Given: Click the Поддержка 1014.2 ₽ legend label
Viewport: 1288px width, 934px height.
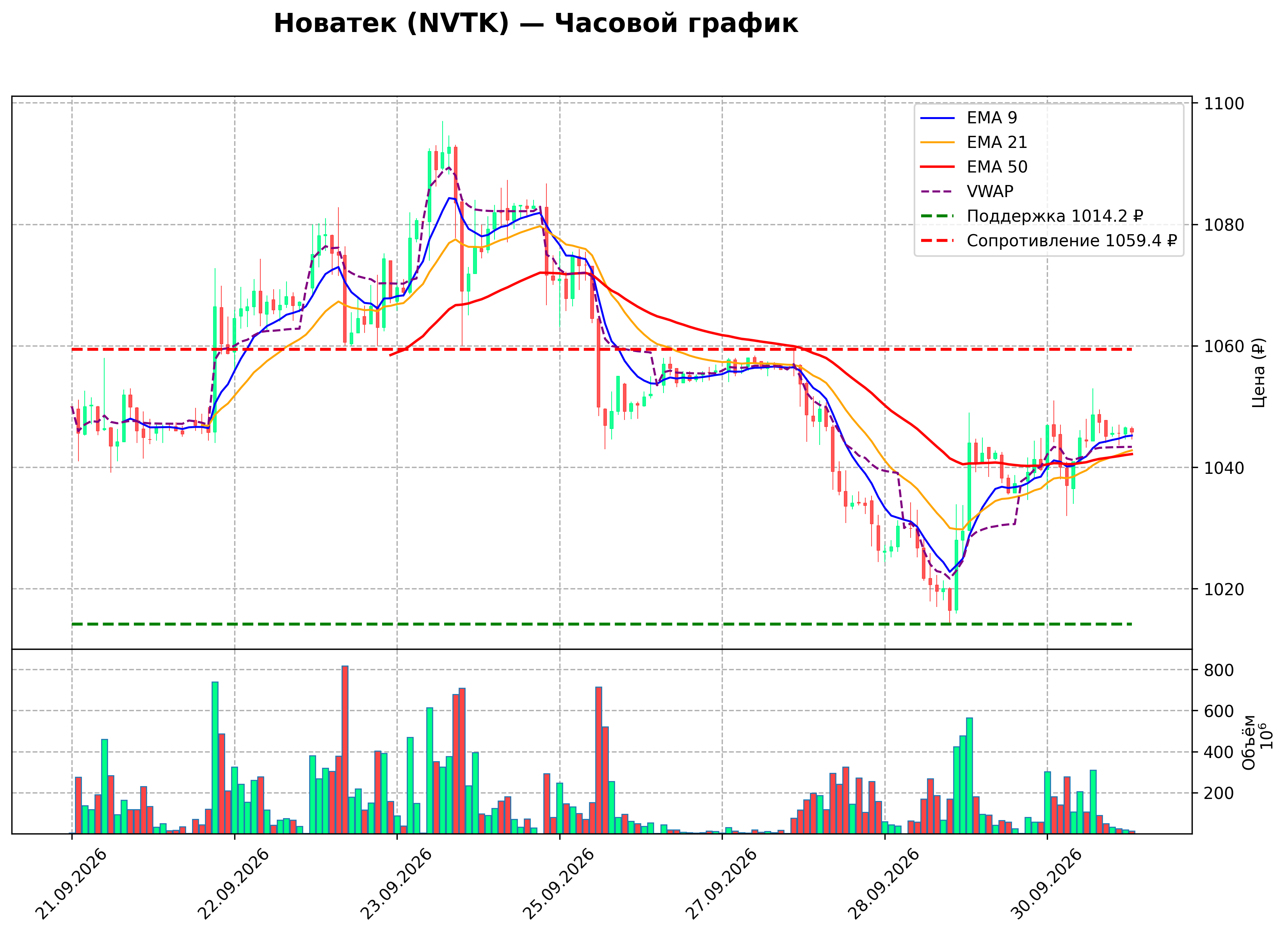Looking at the screenshot, I should tap(1055, 216).
